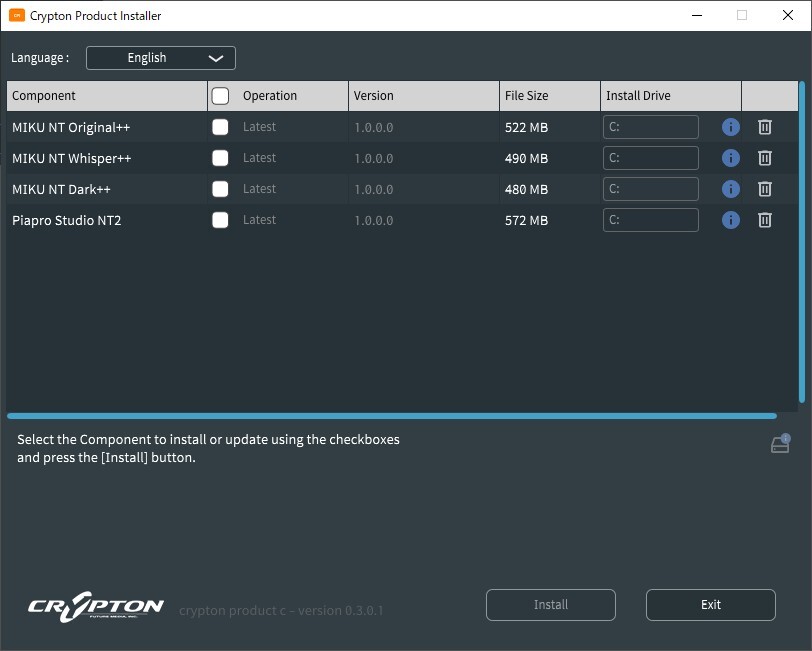Select the MIKU NT Whisper++ component name
Screen dimensions: 812x651
point(71,158)
